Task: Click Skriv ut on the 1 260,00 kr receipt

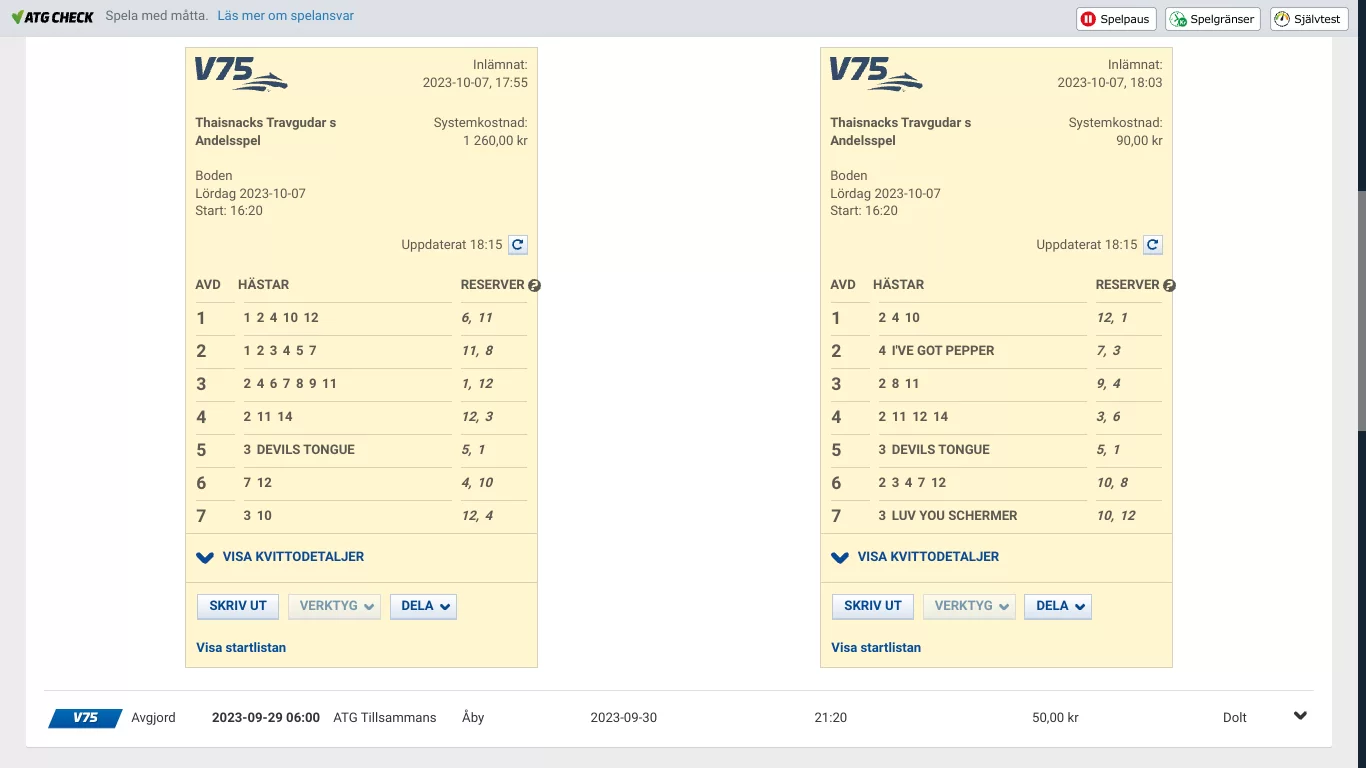Action: 238,606
